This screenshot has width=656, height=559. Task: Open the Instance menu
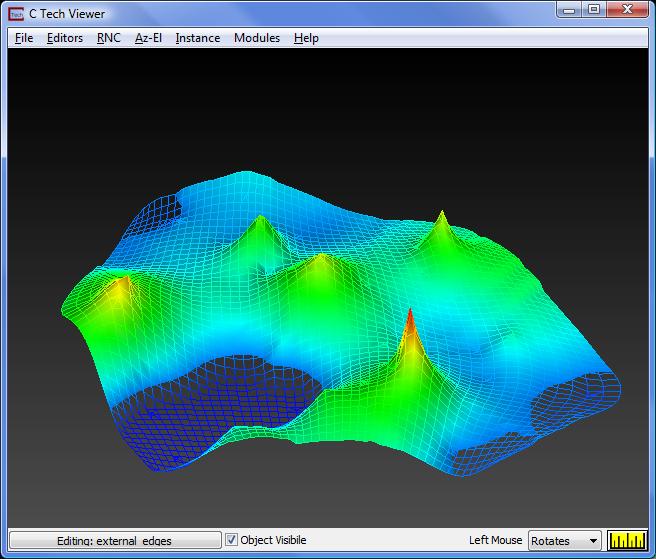point(198,38)
